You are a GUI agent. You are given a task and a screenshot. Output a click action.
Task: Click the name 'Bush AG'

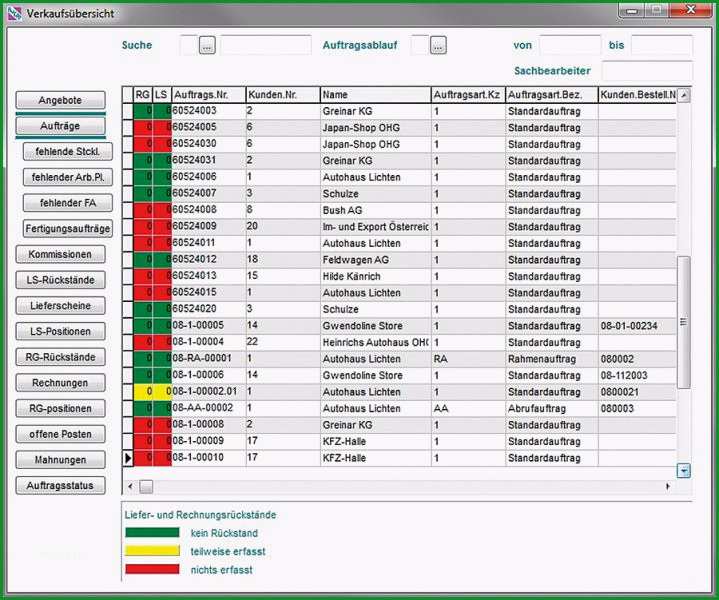[x=342, y=211]
